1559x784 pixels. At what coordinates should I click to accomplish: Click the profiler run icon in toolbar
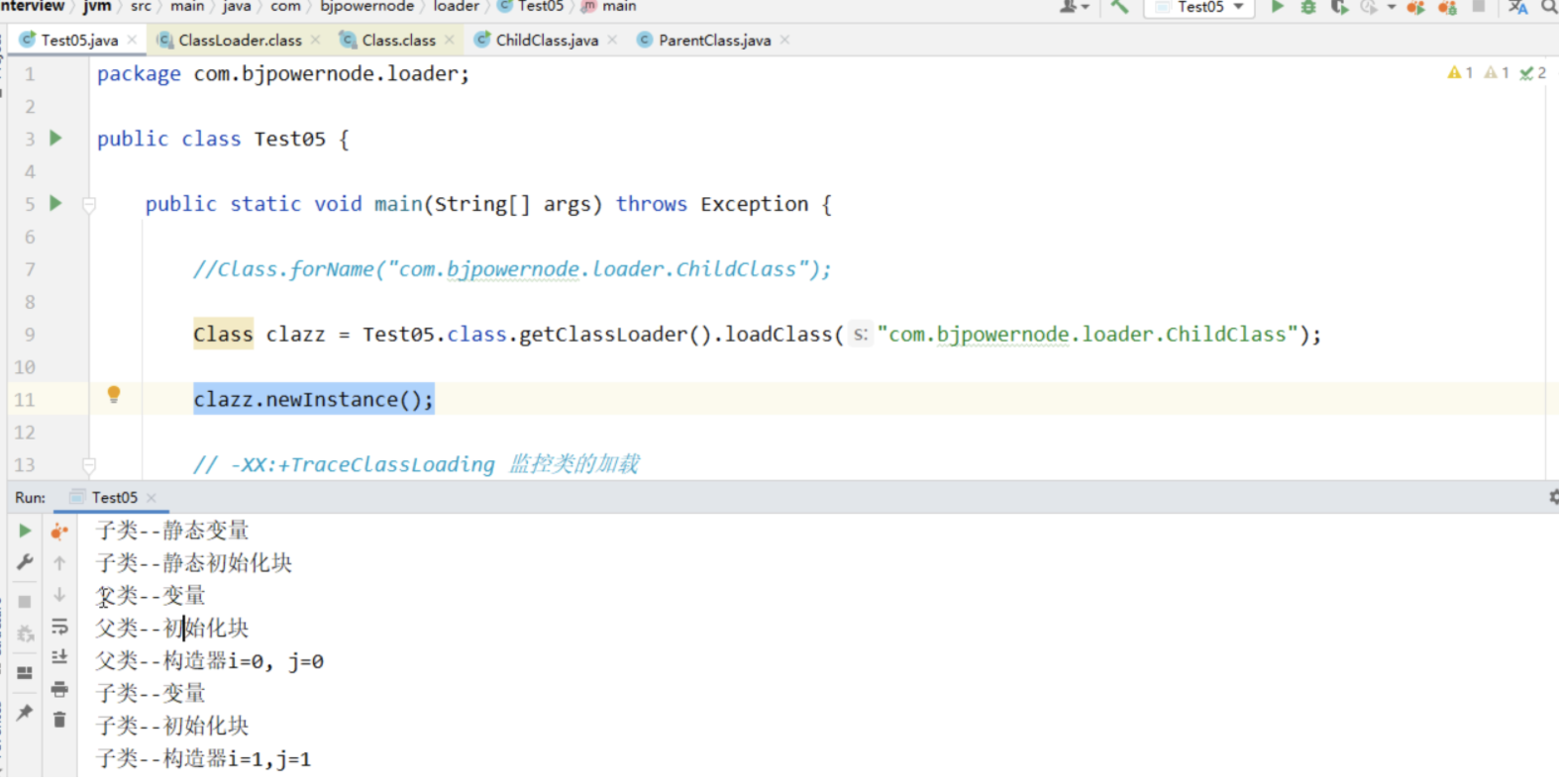click(1370, 7)
